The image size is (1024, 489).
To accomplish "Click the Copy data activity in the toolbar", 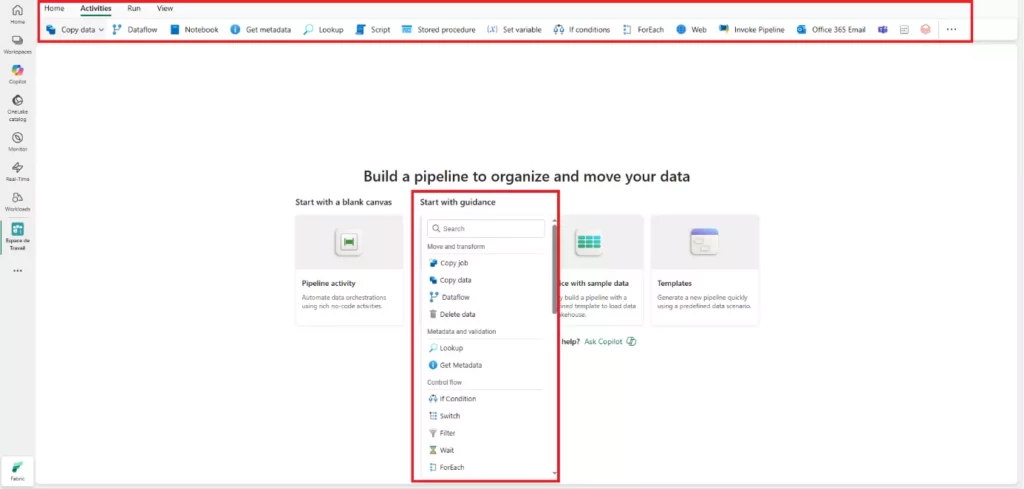I will tap(71, 29).
